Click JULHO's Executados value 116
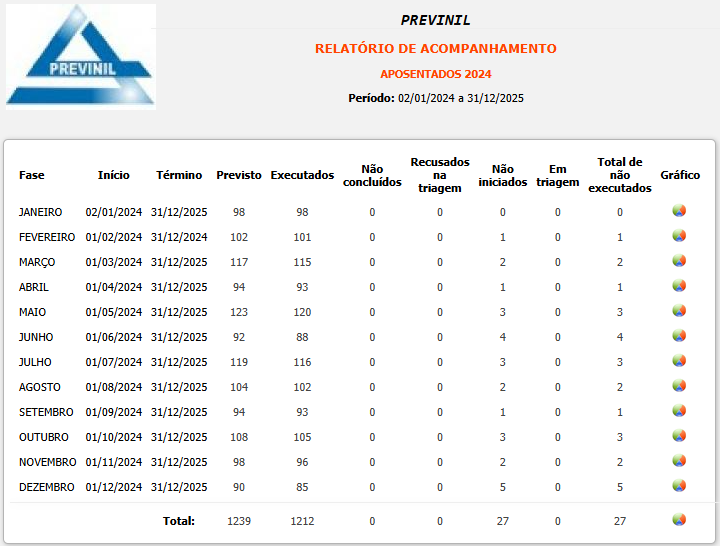This screenshot has height=546, width=720. [302, 362]
